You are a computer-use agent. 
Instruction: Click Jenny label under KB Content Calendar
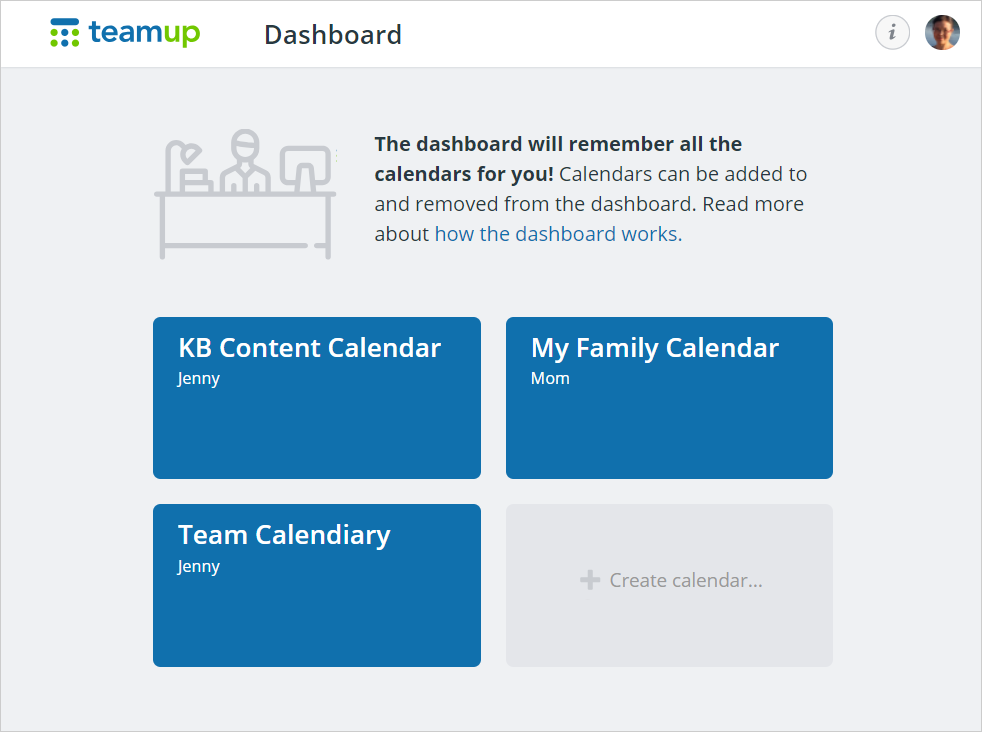click(199, 379)
